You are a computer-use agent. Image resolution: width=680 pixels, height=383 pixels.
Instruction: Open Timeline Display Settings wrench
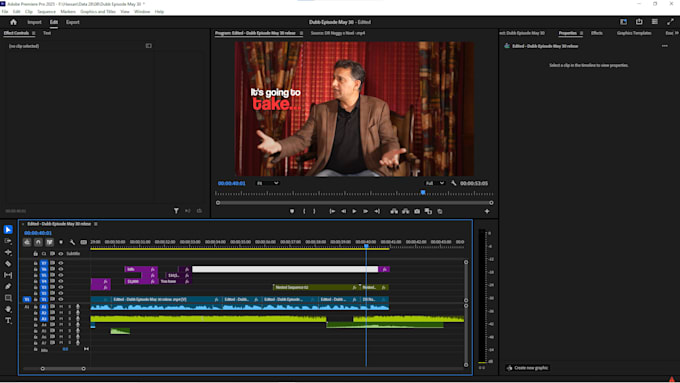(72, 242)
